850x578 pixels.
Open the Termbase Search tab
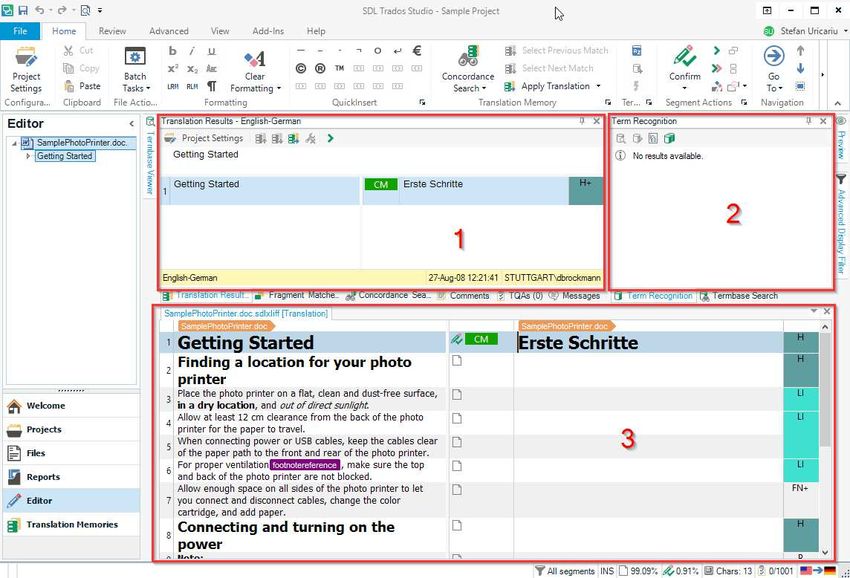[739, 296]
